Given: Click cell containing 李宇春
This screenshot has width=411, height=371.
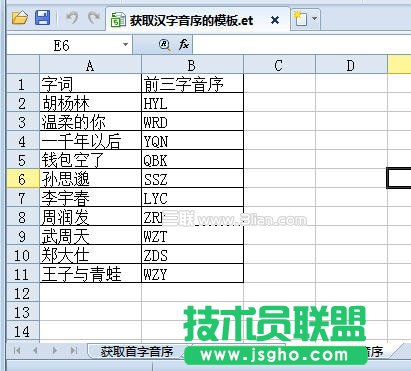Looking at the screenshot, I should click(x=90, y=198).
